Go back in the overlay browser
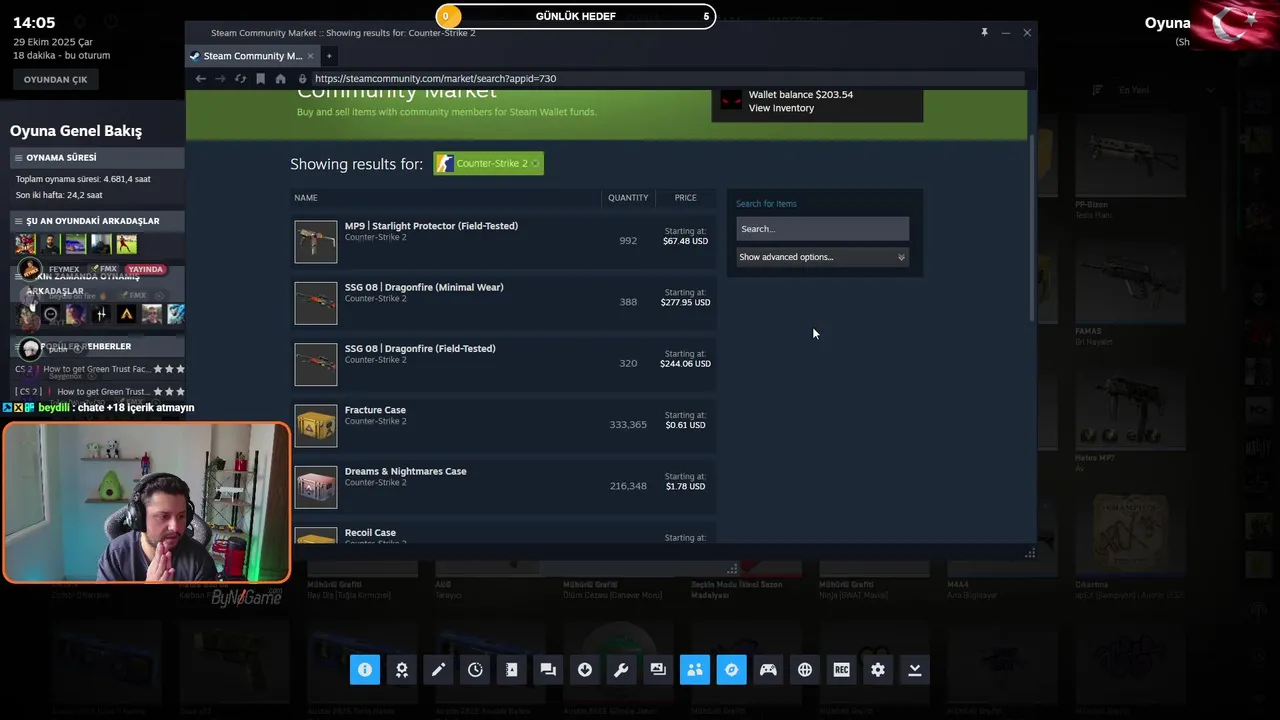 201,79
